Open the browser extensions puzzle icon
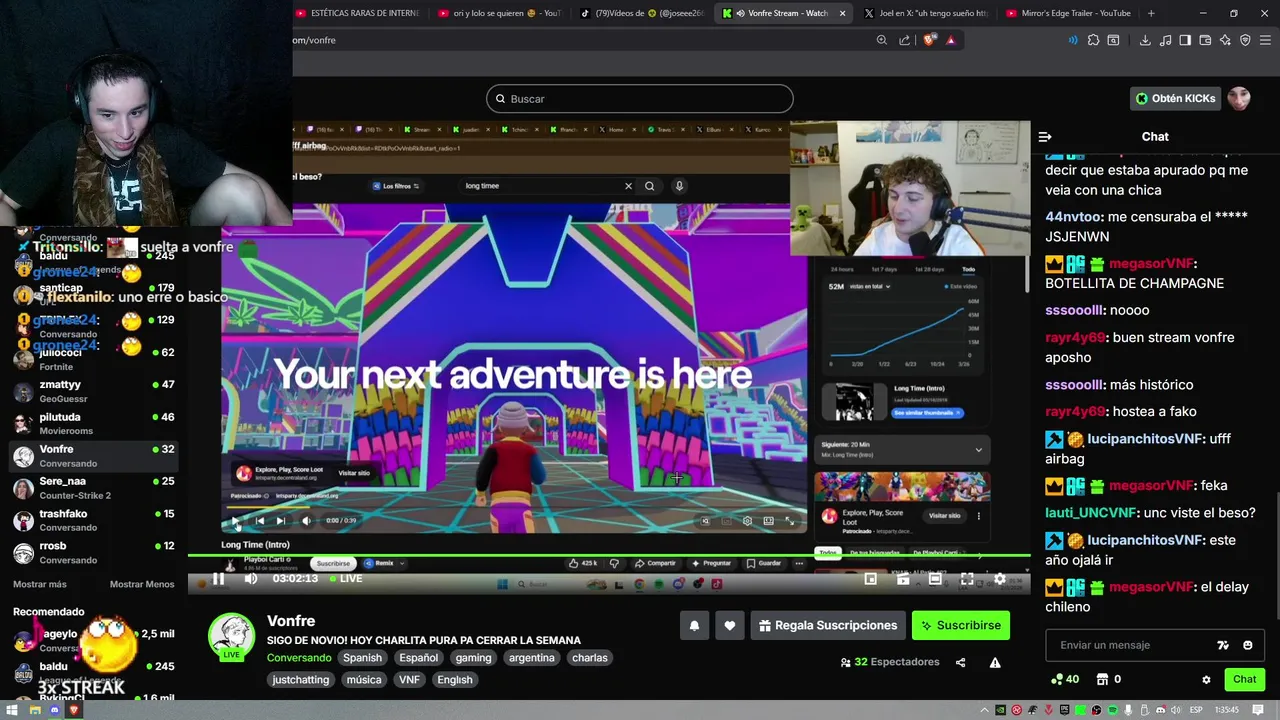 (x=1093, y=40)
